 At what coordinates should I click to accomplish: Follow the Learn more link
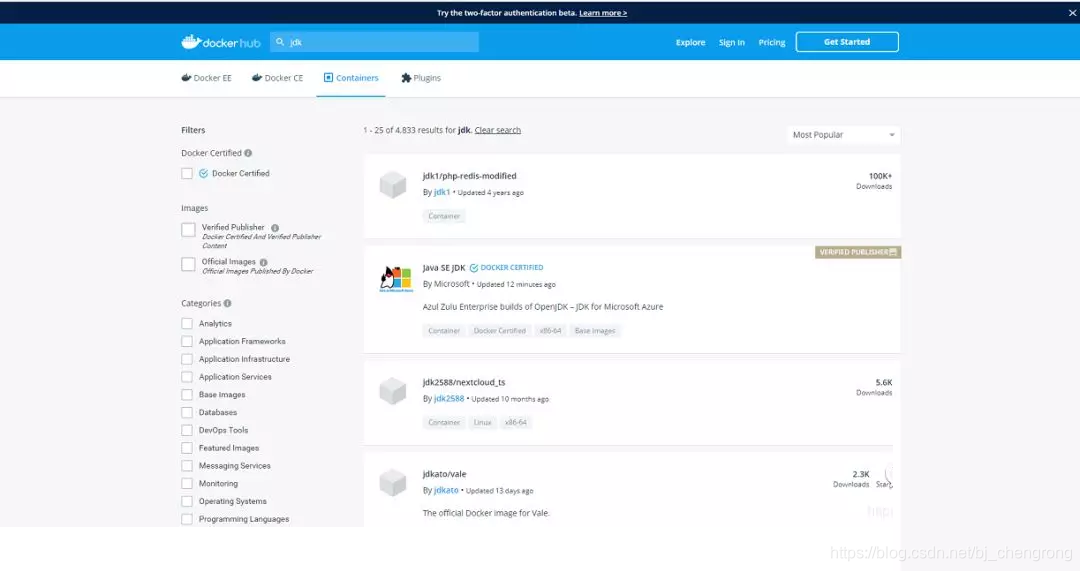(603, 12)
